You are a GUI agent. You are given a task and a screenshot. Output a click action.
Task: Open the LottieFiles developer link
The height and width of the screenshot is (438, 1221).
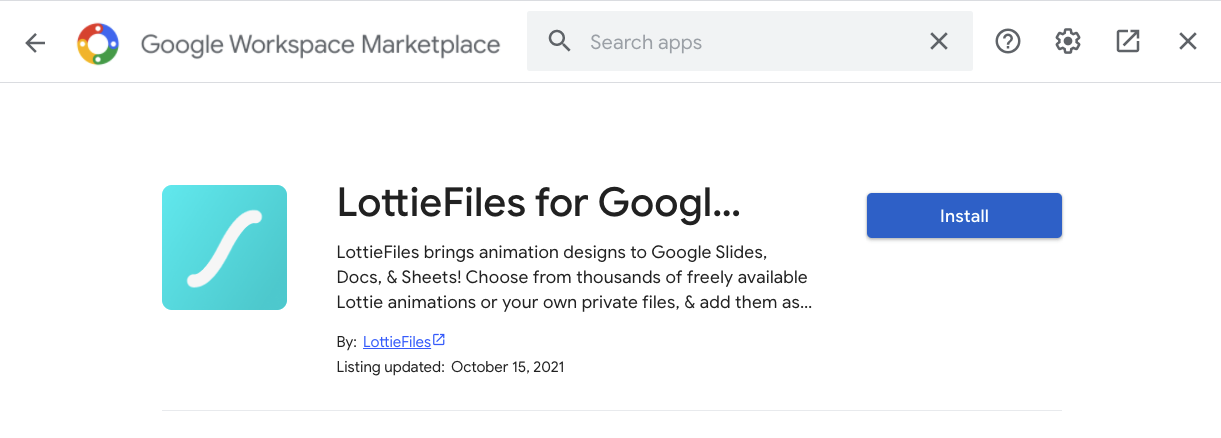[396, 342]
